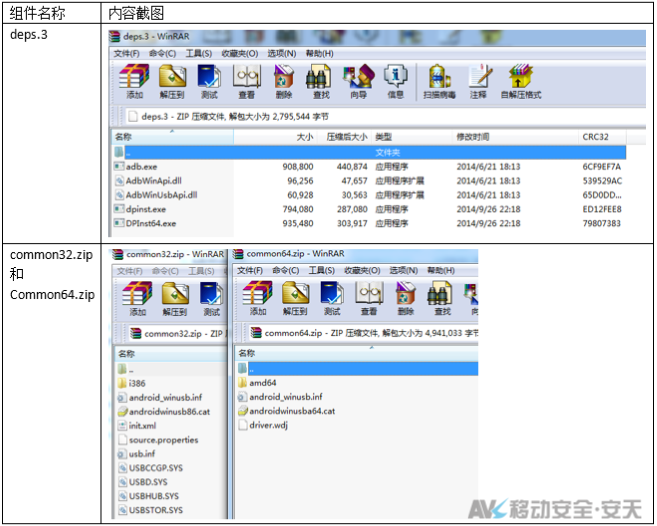This screenshot has width=657, height=526.
Task: Open File menu in deps.3 window
Action: coord(127,54)
